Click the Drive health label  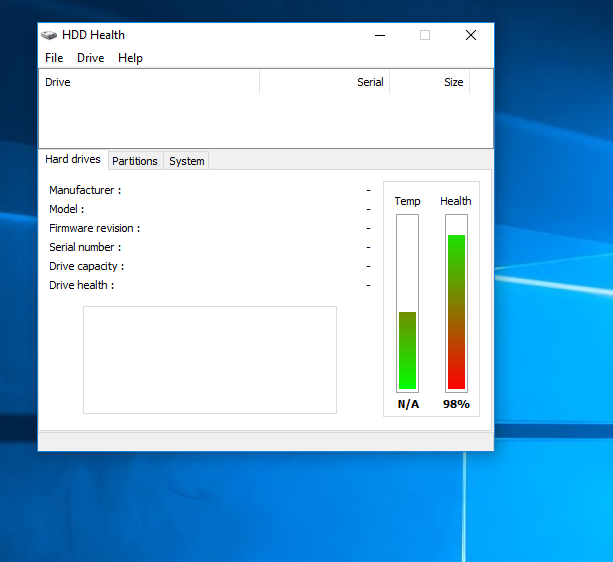pyautogui.click(x=82, y=285)
